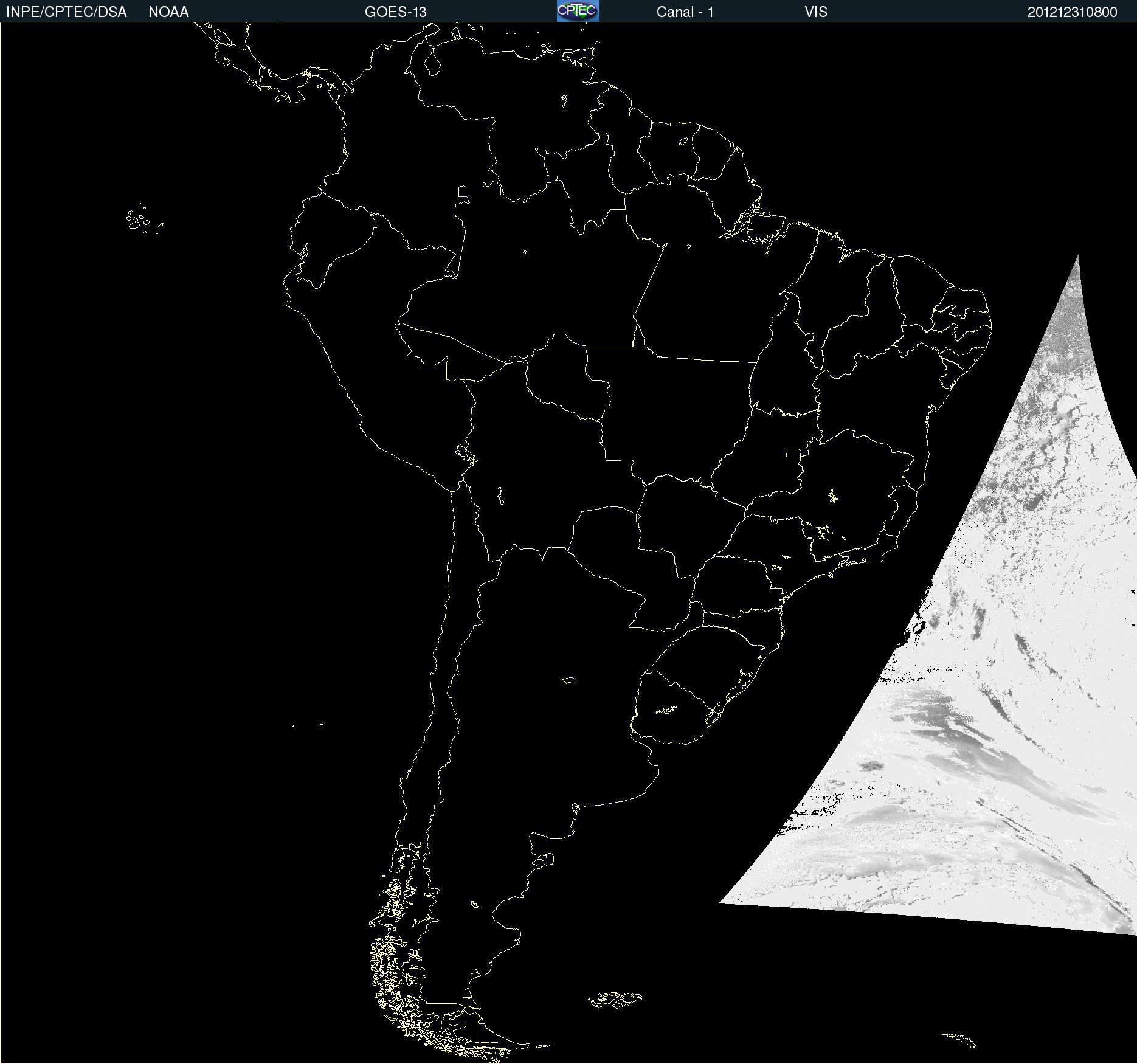Click the 201212310800 timestamp
1137x1064 pixels.
coord(1073,12)
